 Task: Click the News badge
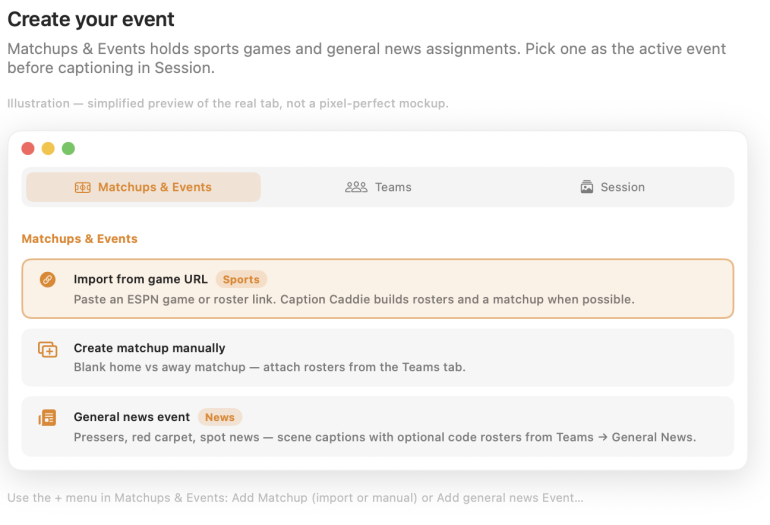click(220, 417)
